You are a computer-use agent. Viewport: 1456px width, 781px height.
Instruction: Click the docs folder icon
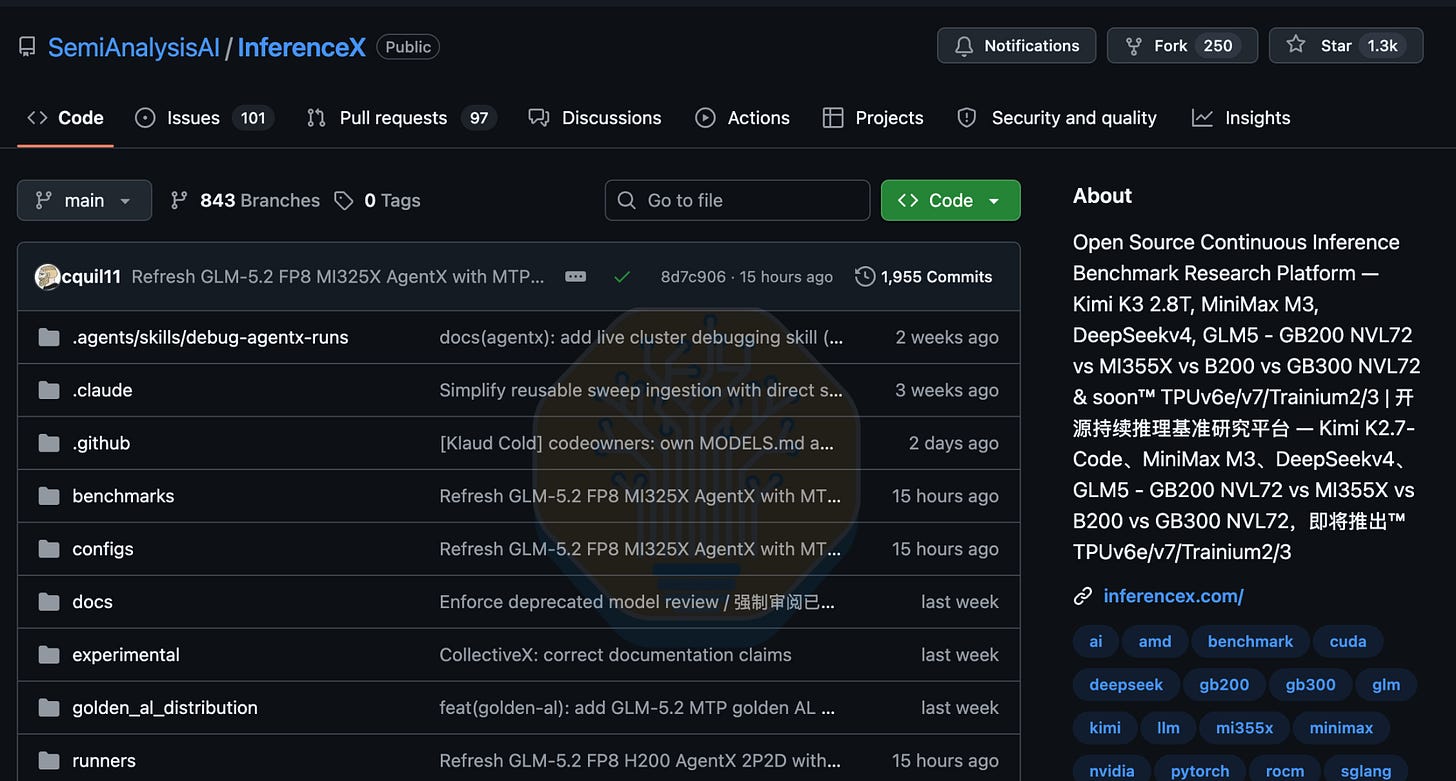(x=48, y=602)
